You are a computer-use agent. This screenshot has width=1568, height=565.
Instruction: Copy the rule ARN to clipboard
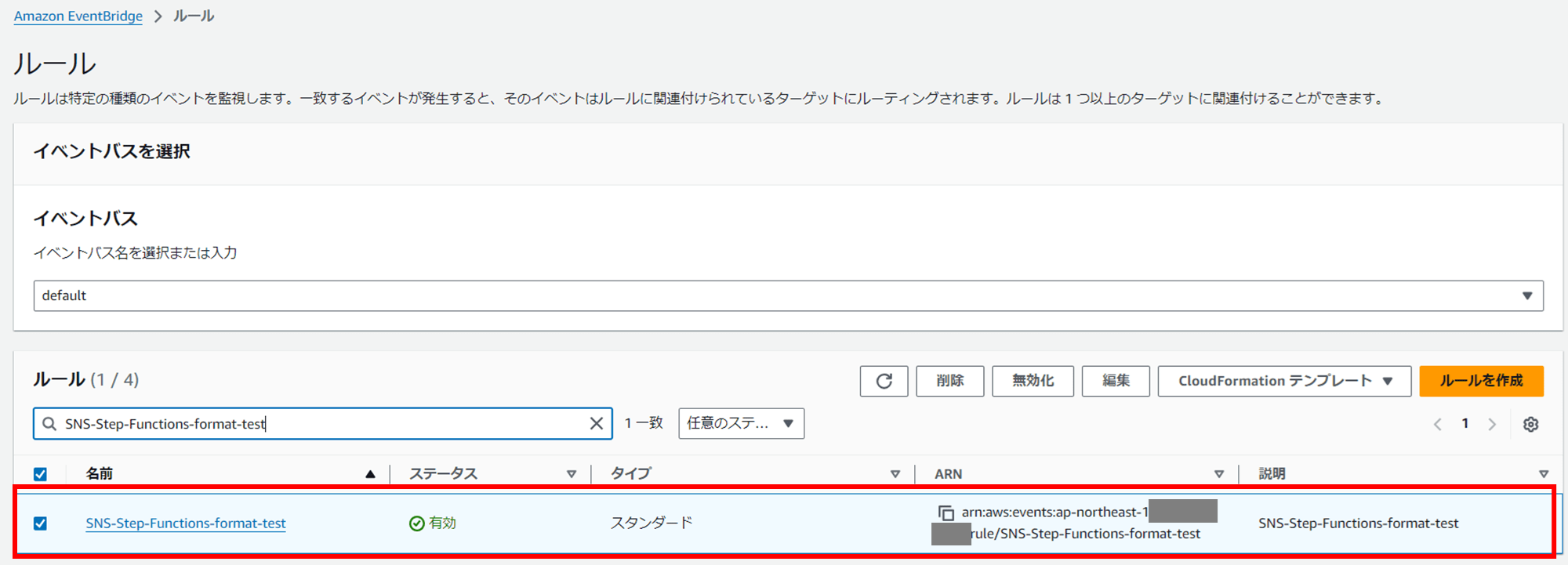pos(946,512)
